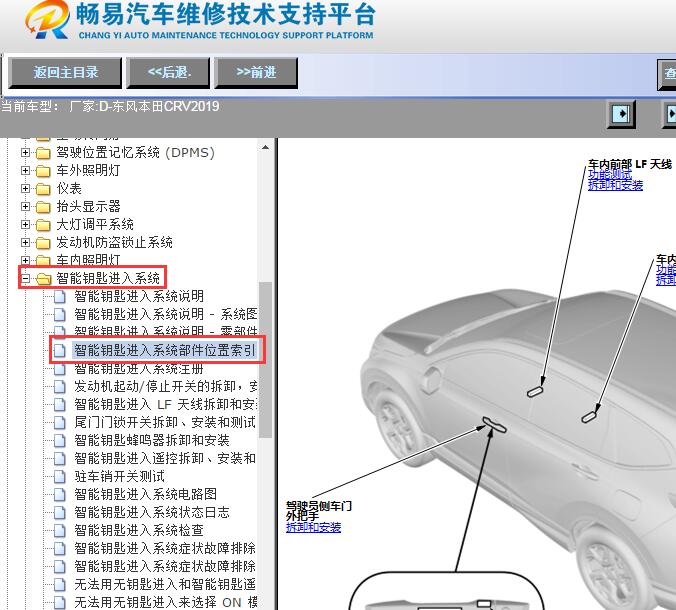Select the 车外照明灯 folder icon
676x610 pixels.
pos(43,171)
